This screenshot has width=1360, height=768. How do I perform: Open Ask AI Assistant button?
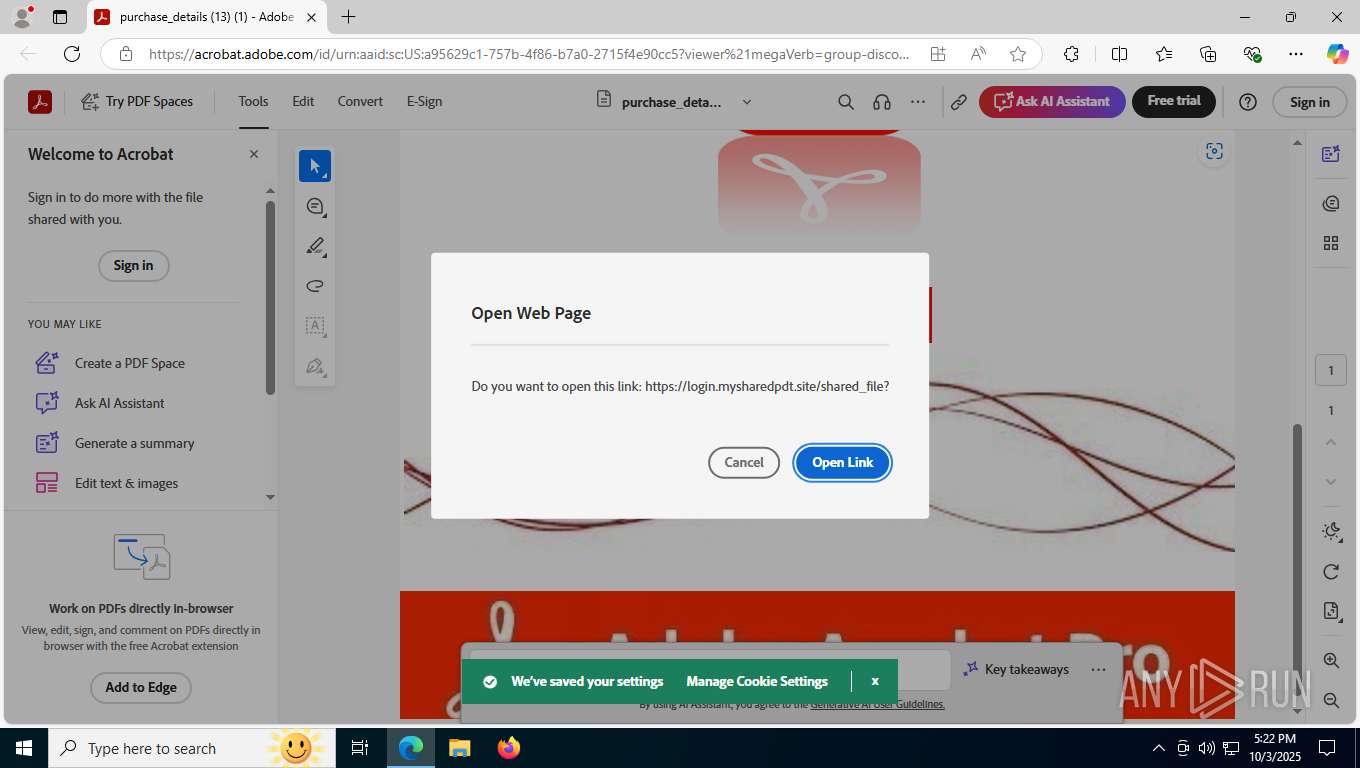coord(1052,101)
